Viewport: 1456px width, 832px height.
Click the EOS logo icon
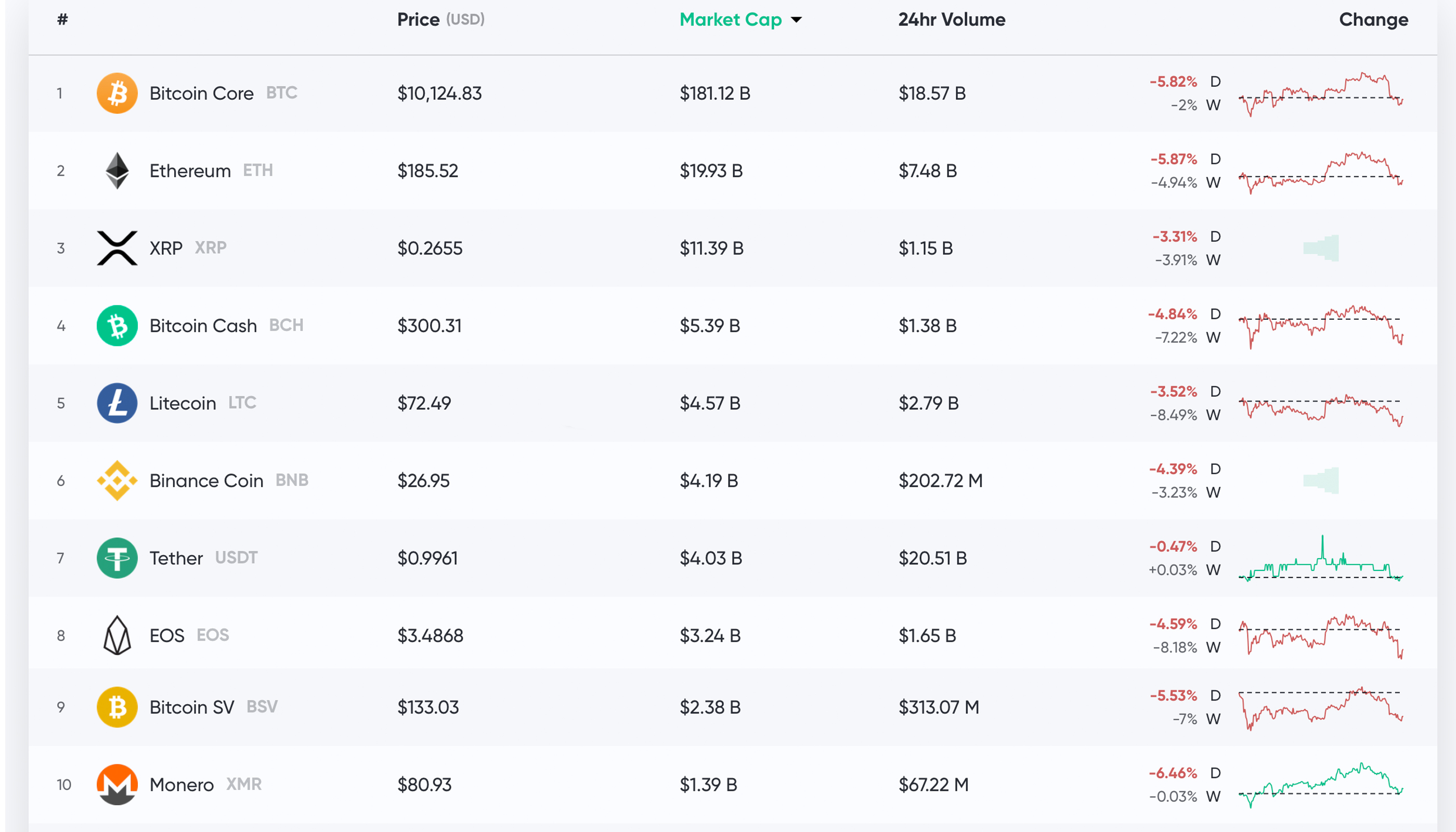pos(117,635)
